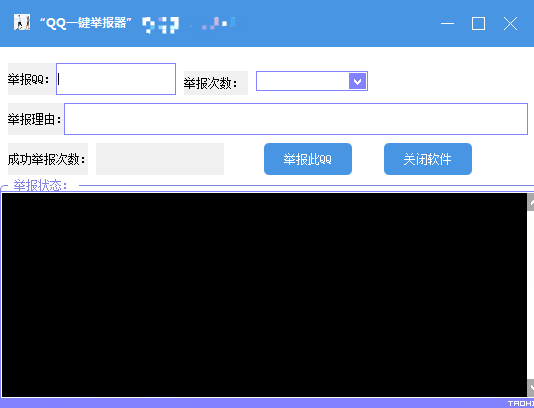Click the 举报理由: label
534x408 pixels.
pyautogui.click(x=34, y=119)
